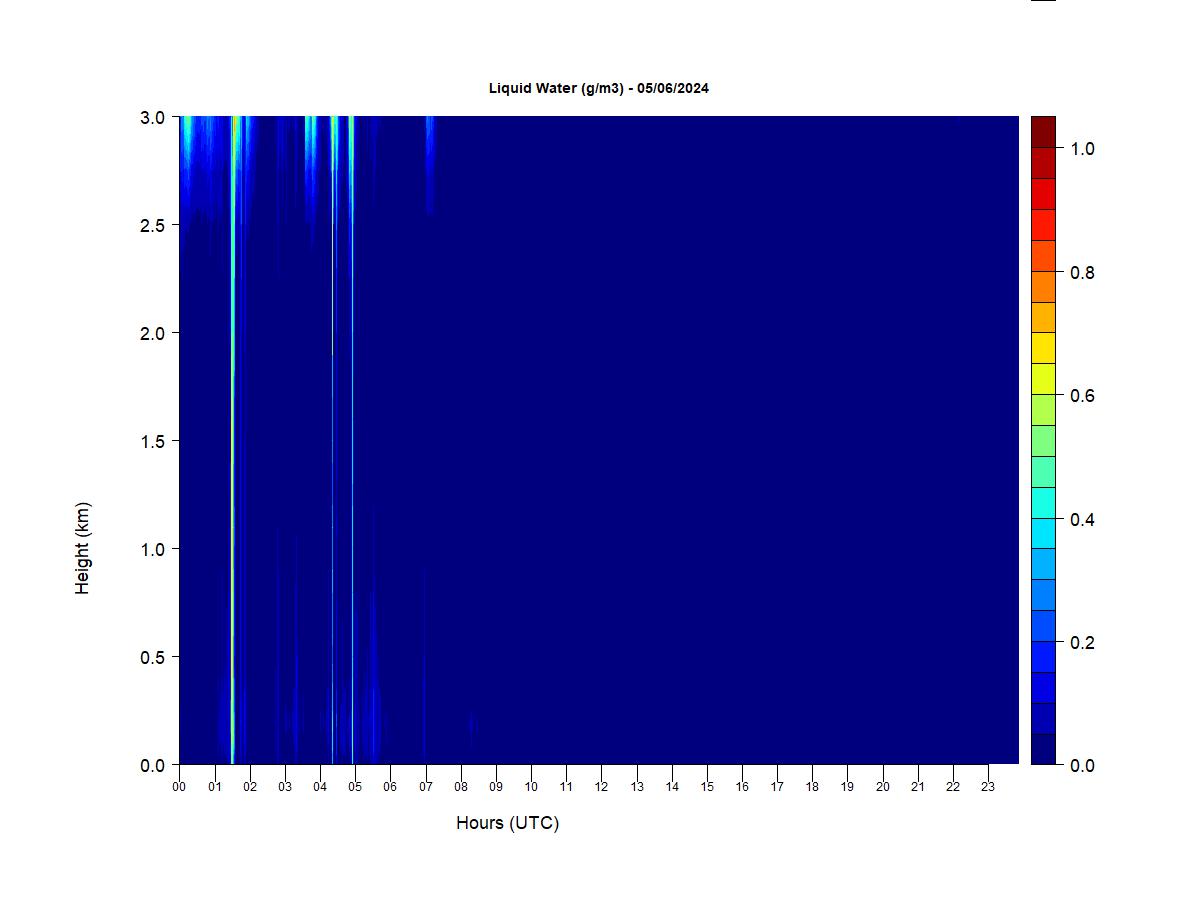Select hour '00' on the x-axis
This screenshot has height=900, width=1200.
tap(179, 787)
